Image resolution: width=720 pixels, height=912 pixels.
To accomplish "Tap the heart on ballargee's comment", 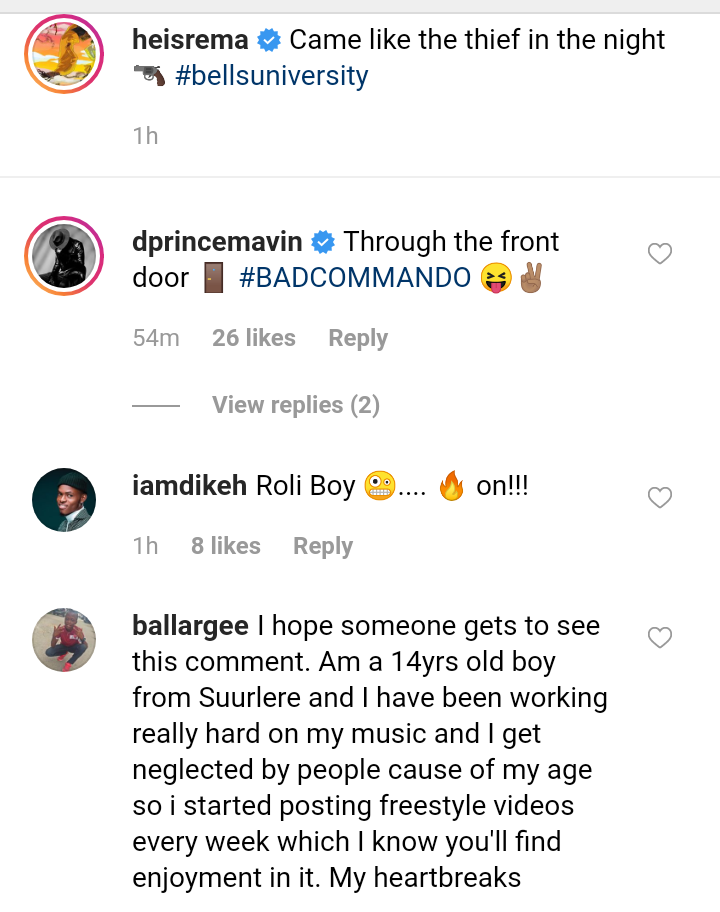I will (x=660, y=637).
